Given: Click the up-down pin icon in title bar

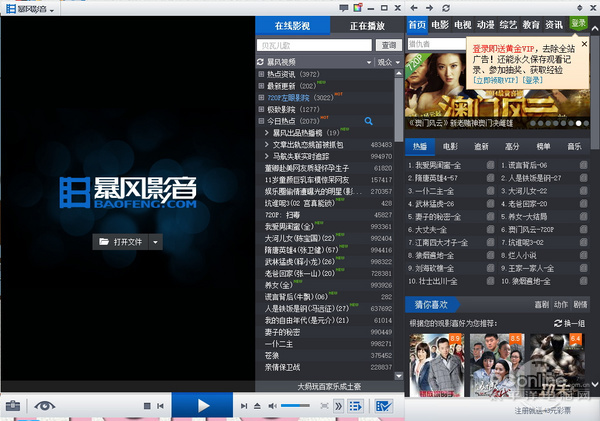Looking at the screenshot, I should coord(580,8).
